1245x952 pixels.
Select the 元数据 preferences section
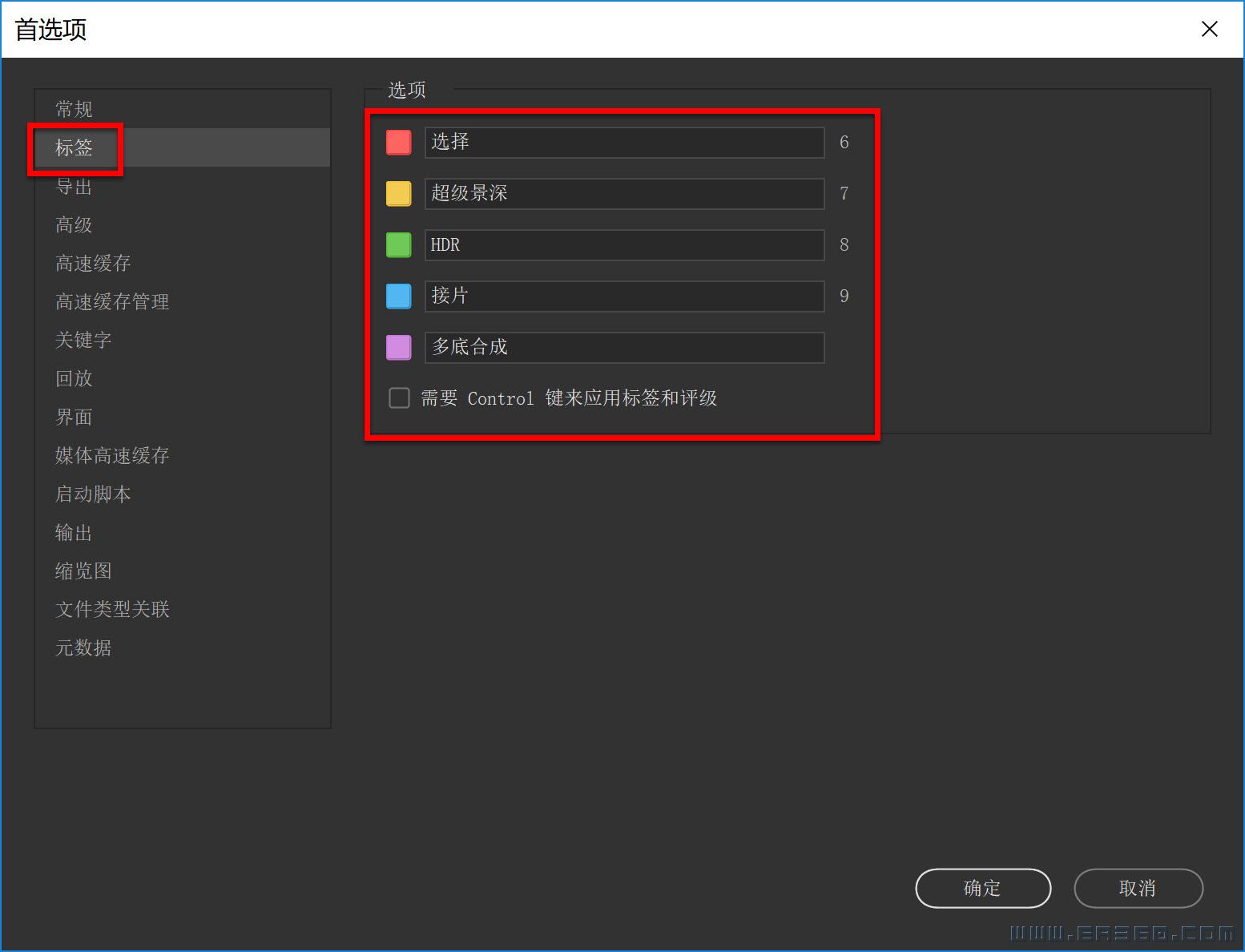(83, 647)
